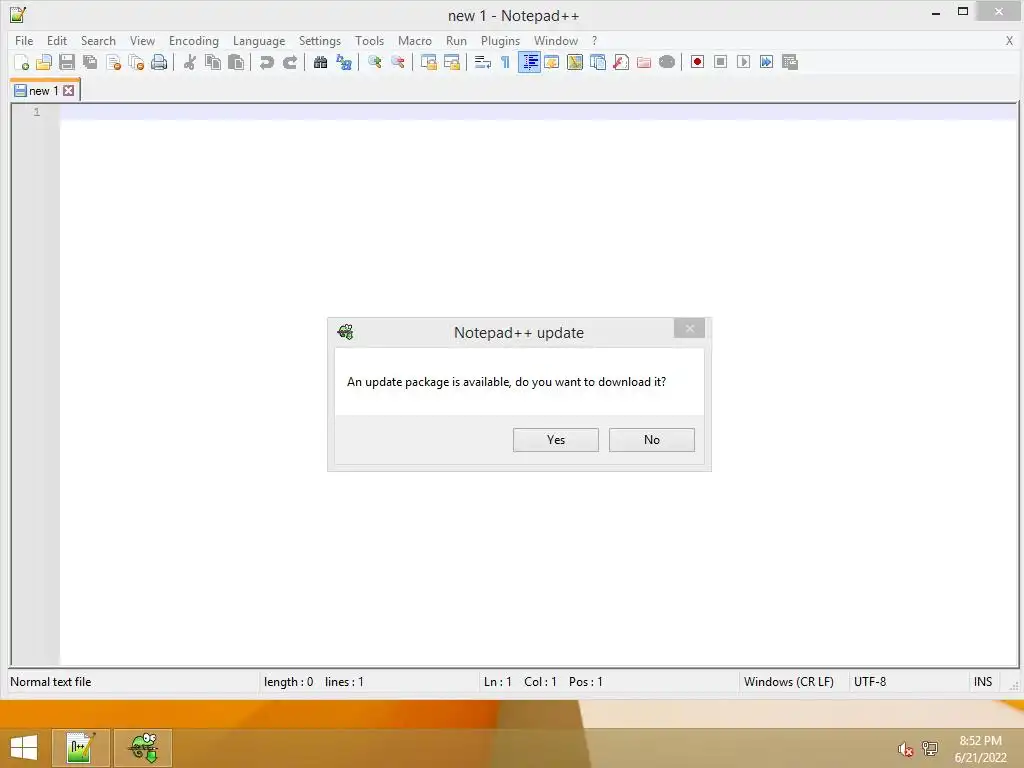Open the Language menu
Image resolution: width=1024 pixels, height=768 pixels.
(x=259, y=40)
